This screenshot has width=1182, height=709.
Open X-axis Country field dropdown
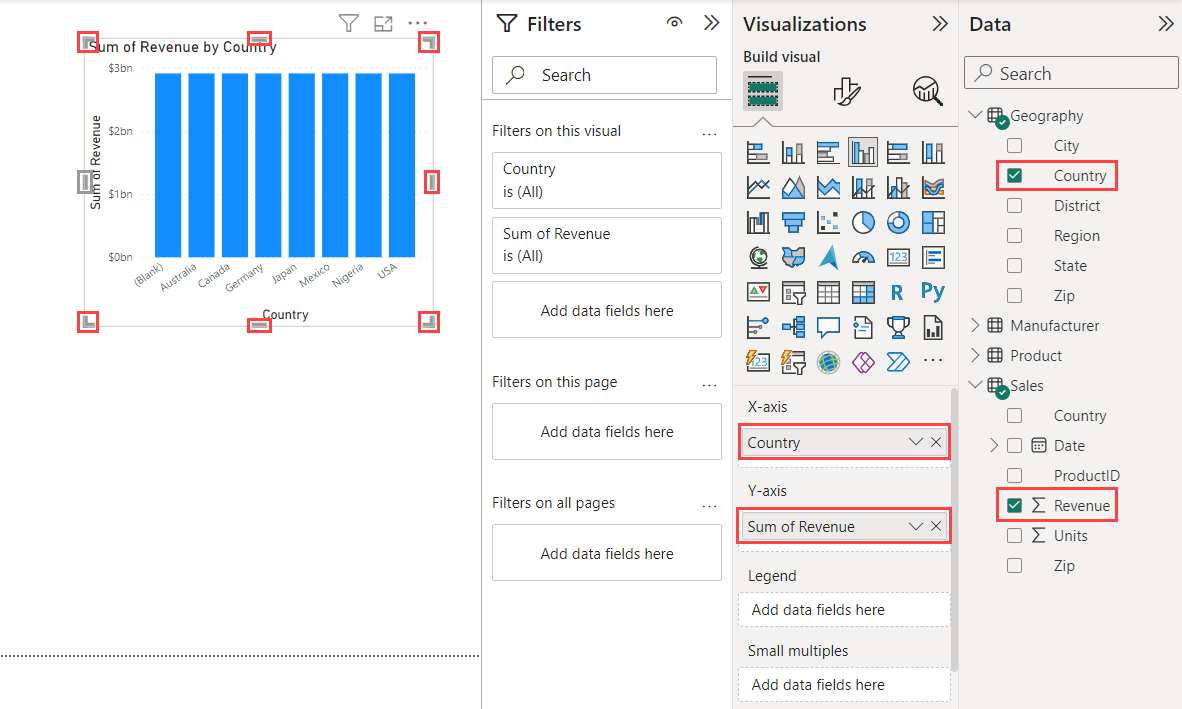point(915,442)
